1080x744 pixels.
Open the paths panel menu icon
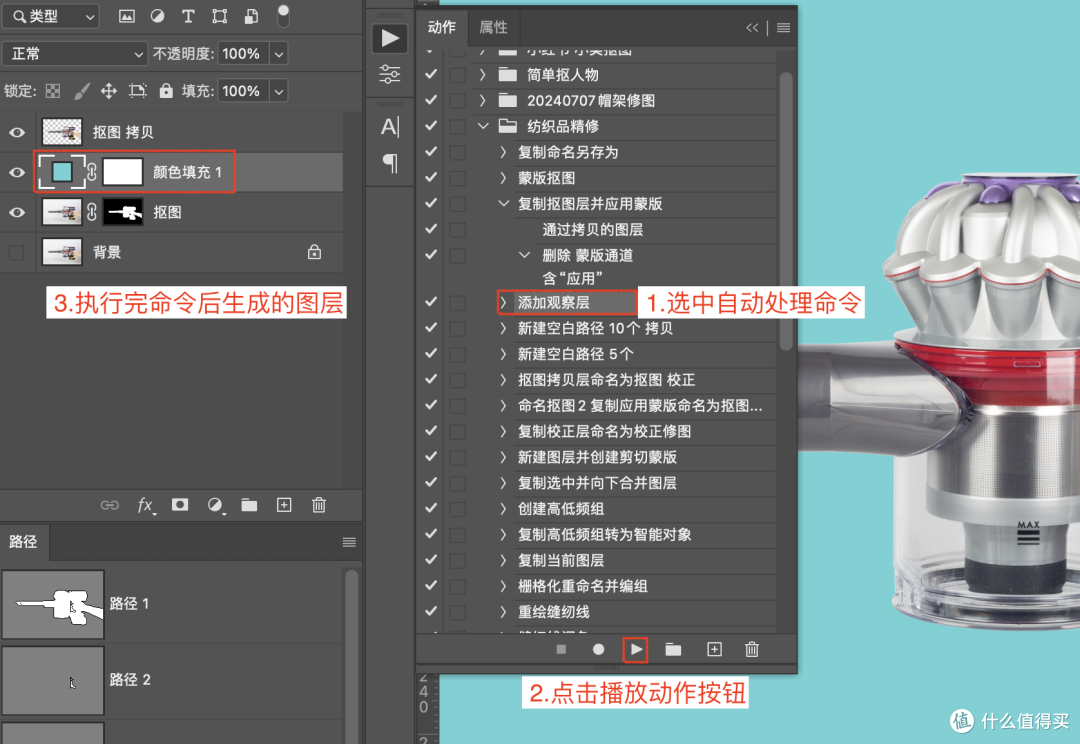point(349,542)
